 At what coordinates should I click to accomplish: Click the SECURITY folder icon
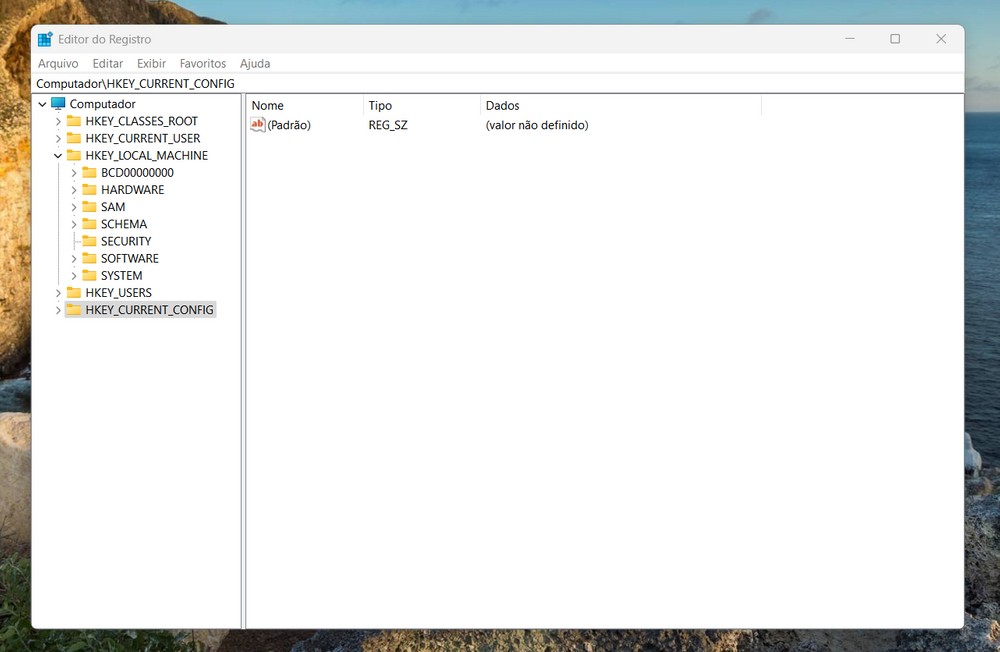(x=89, y=241)
